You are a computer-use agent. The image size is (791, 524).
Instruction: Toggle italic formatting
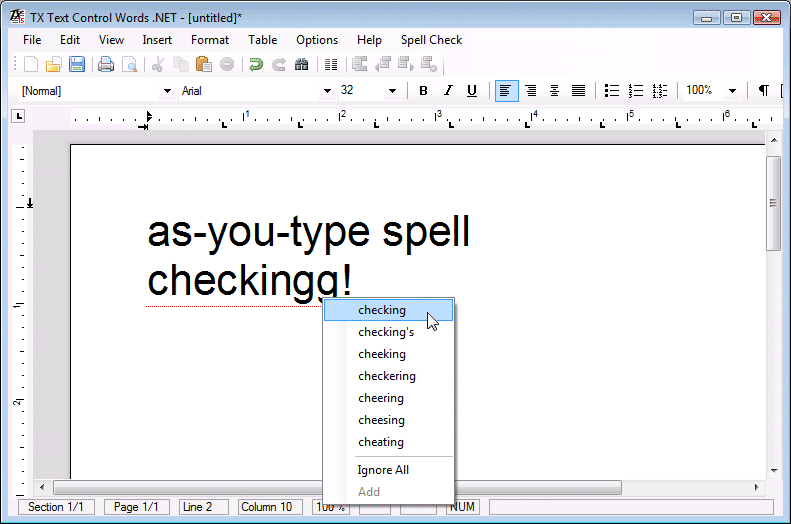448,91
